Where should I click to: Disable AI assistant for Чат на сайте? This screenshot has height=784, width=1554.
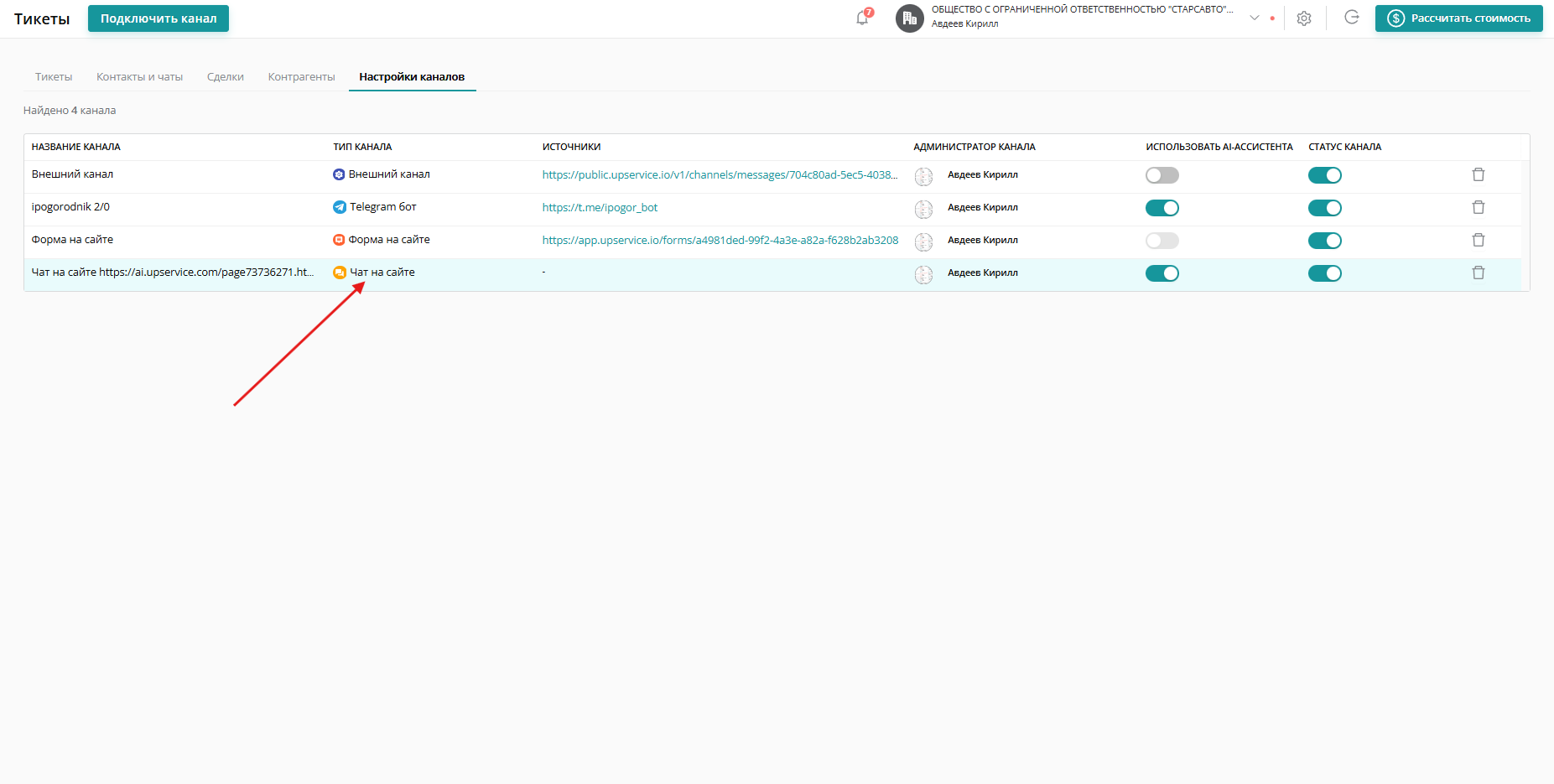click(1162, 273)
